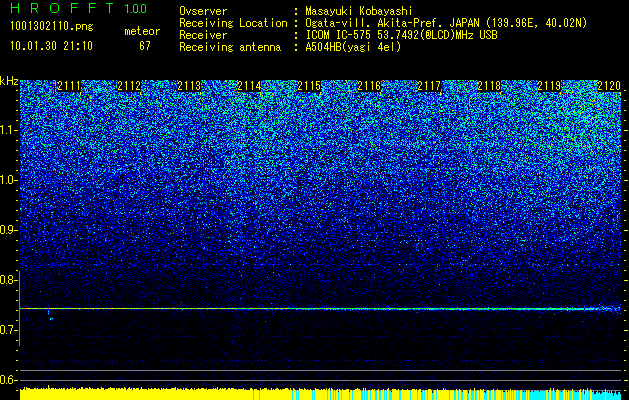Viewport: 629px width, 400px height.
Task: Click the 2116 time marker
Action: 369,86
